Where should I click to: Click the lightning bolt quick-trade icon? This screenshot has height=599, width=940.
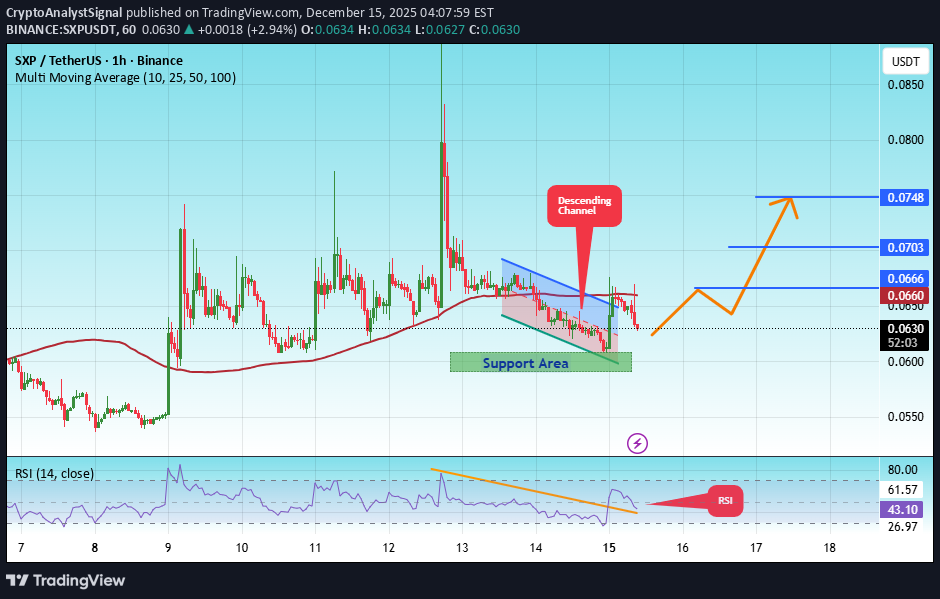click(x=637, y=441)
